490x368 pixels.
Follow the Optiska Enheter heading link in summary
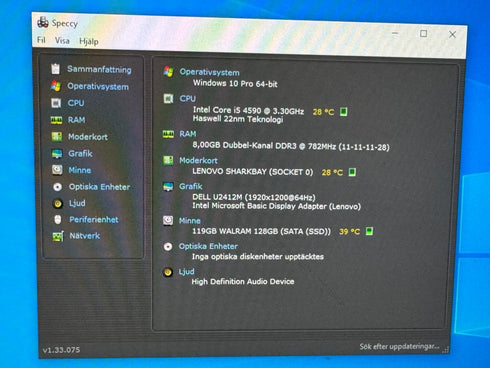(x=208, y=246)
